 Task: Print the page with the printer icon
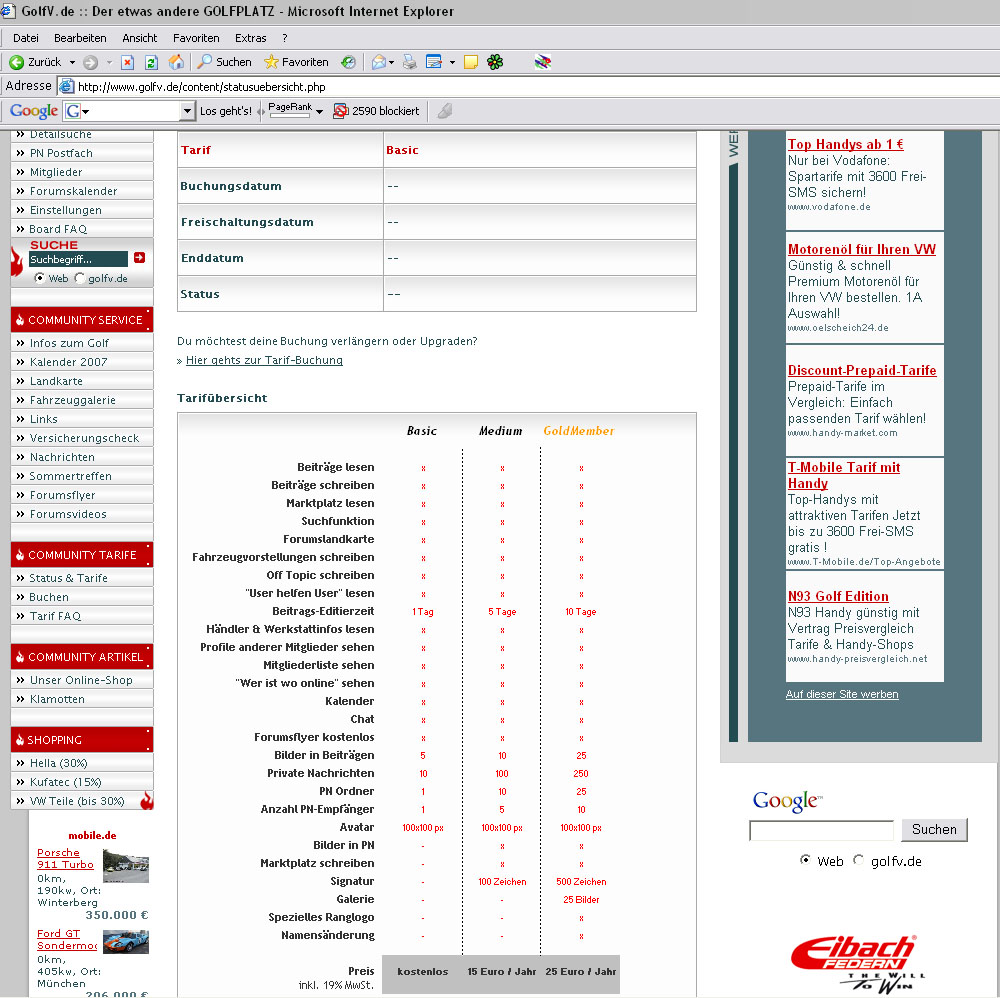click(410, 62)
